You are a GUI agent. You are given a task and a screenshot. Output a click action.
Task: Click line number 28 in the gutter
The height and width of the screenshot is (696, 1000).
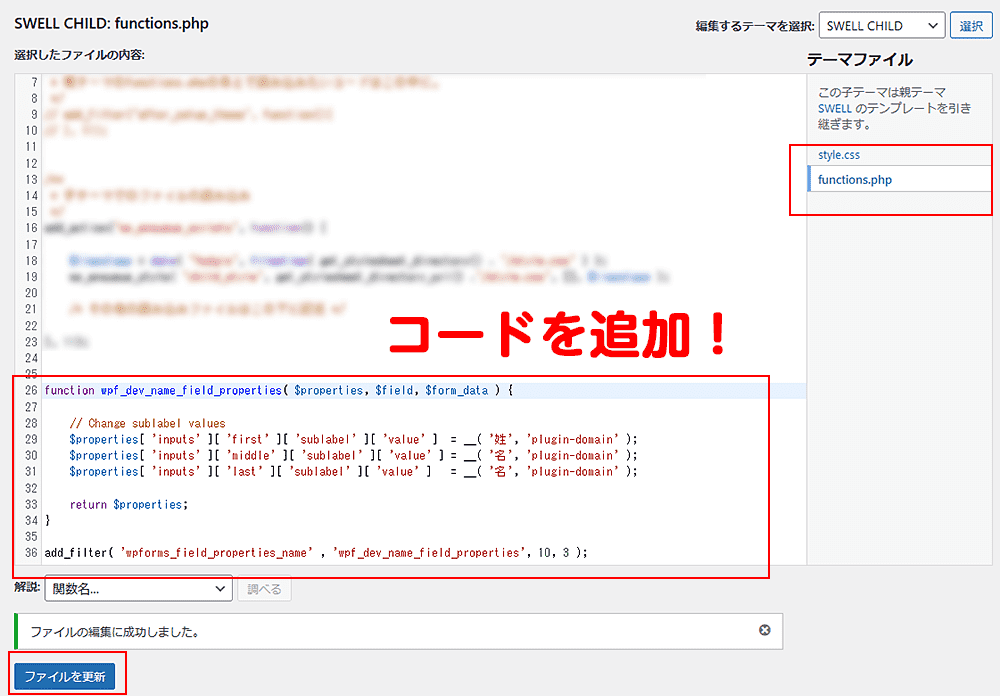pyautogui.click(x=31, y=424)
